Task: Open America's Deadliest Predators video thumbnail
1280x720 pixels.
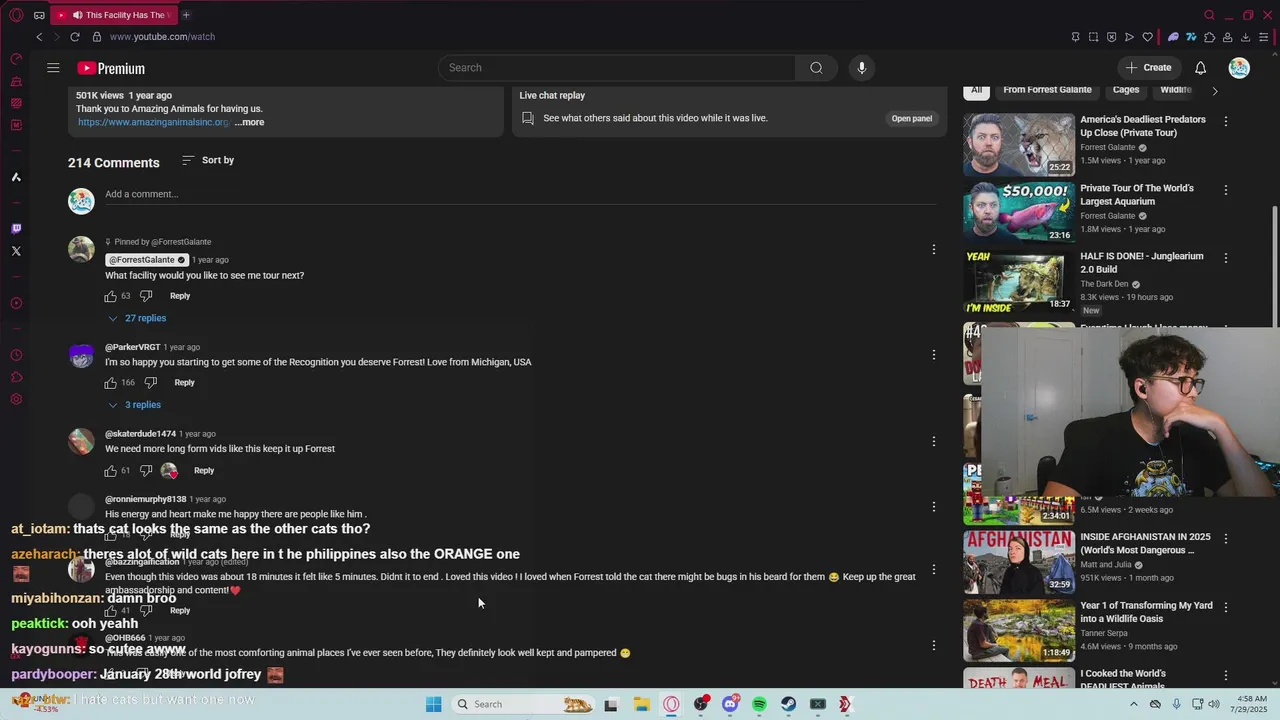Action: pyautogui.click(x=1019, y=145)
